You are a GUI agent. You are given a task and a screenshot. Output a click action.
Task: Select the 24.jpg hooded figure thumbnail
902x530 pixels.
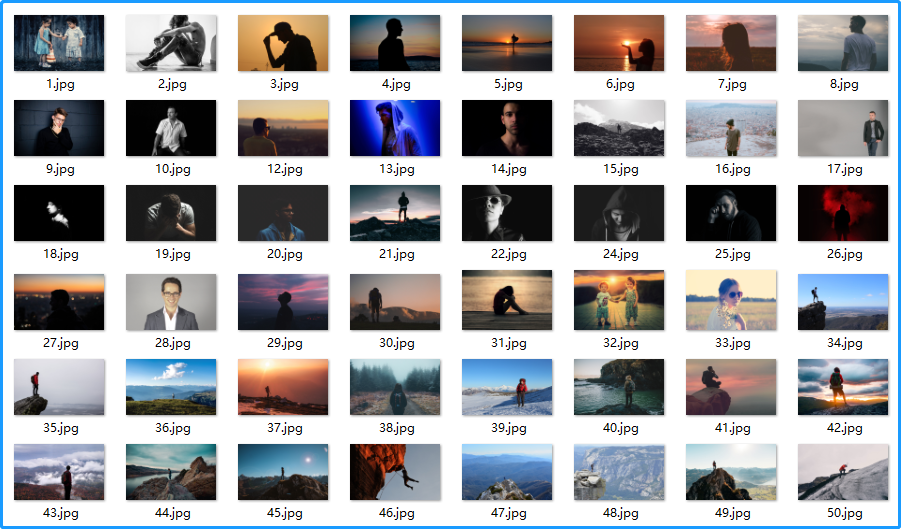click(x=619, y=213)
